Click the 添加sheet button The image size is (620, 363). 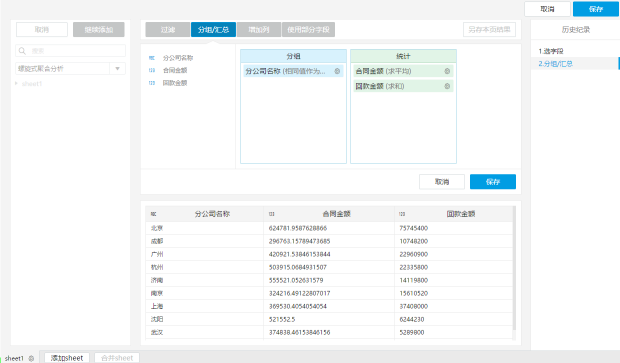(67, 358)
